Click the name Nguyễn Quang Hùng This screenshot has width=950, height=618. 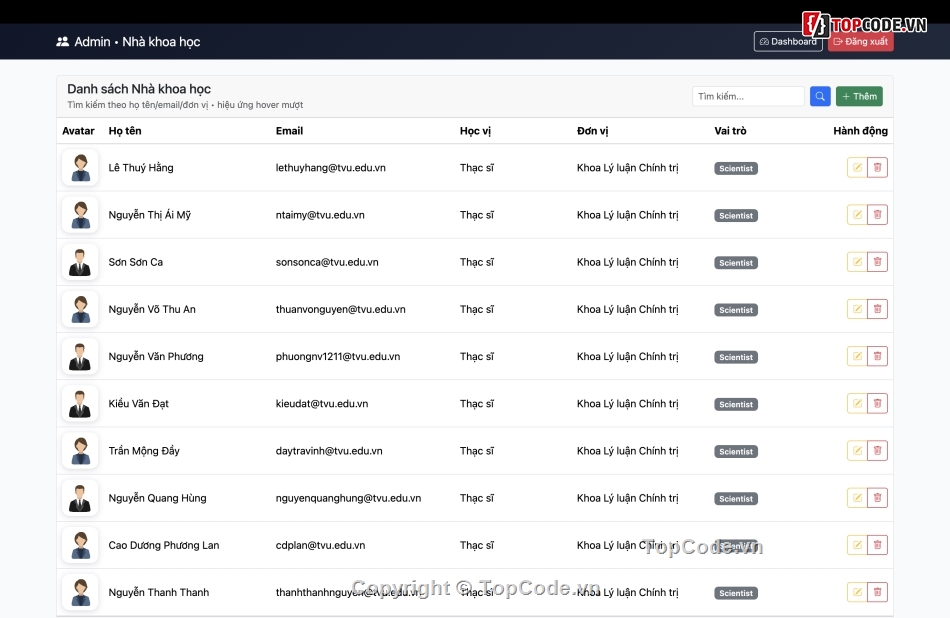[x=158, y=498]
